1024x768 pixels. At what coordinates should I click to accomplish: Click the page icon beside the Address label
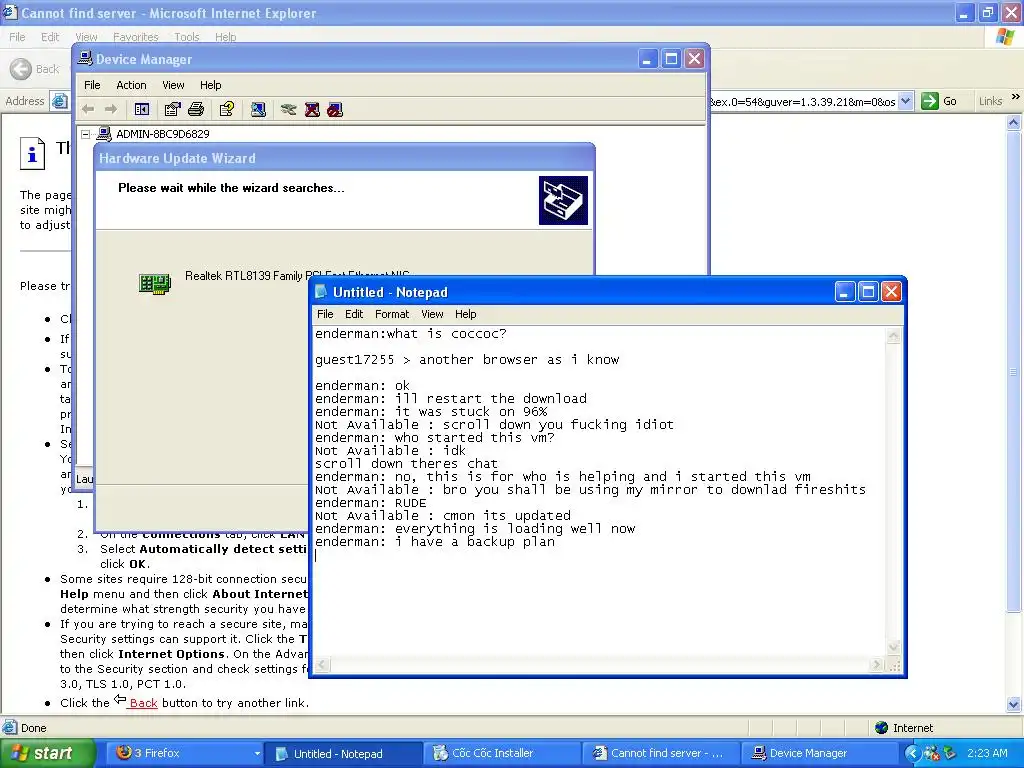[60, 101]
